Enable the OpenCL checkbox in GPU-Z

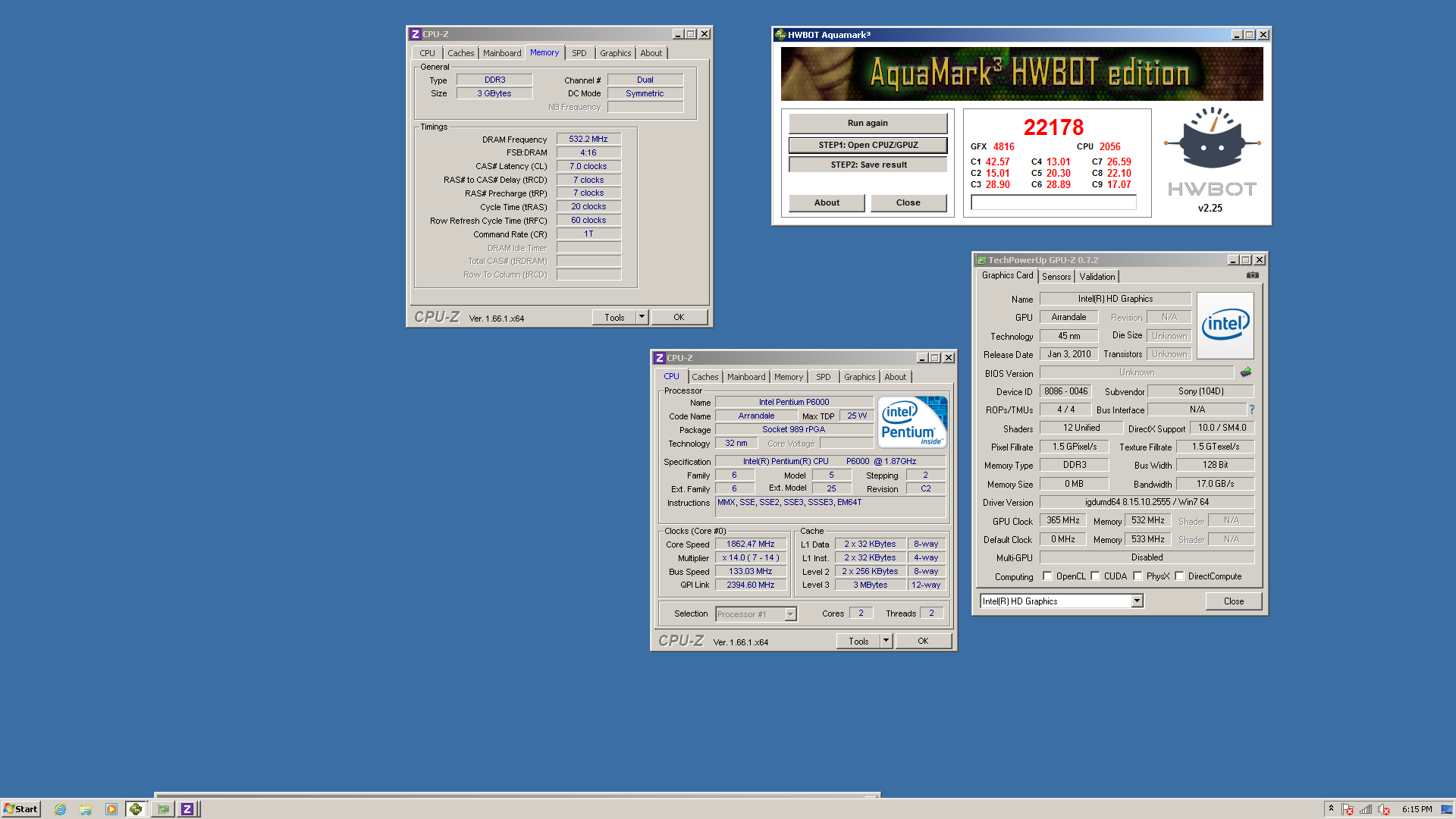(x=1047, y=576)
